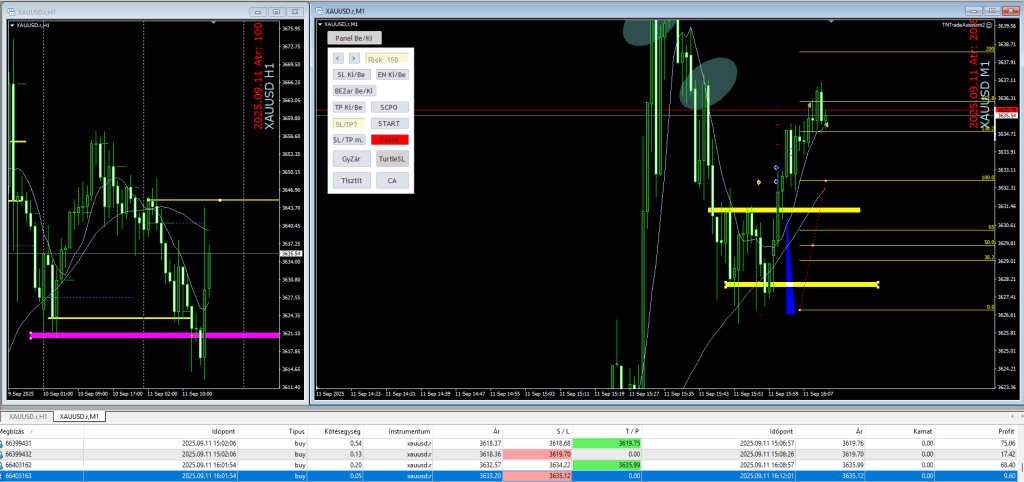Viewport: 1024px width, 482px height.
Task: Click the H1 chart window icon
Action: (9, 10)
